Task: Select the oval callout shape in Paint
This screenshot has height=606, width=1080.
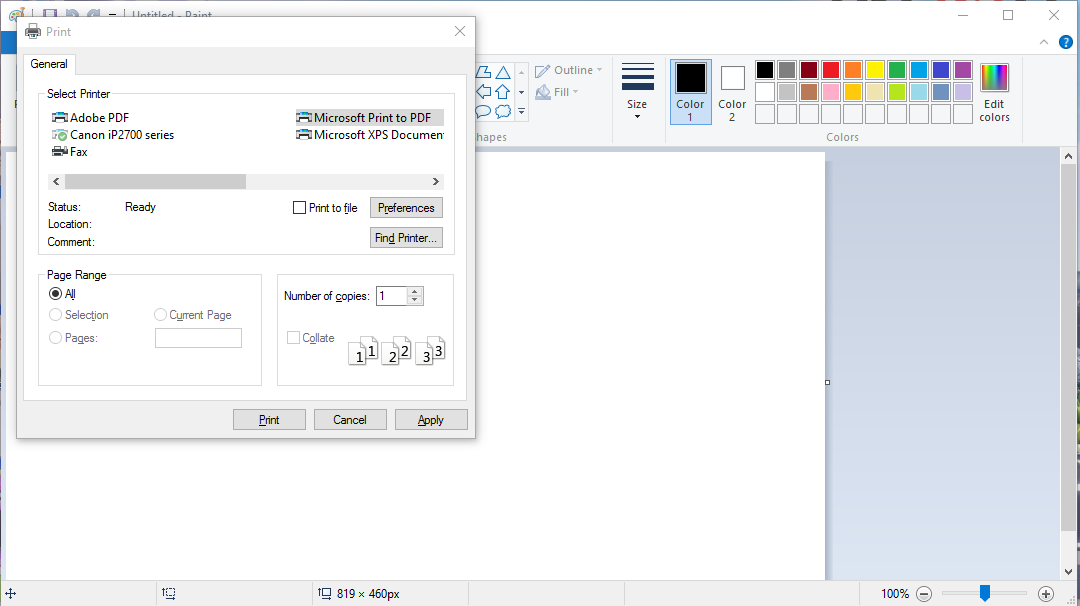Action: [x=484, y=112]
